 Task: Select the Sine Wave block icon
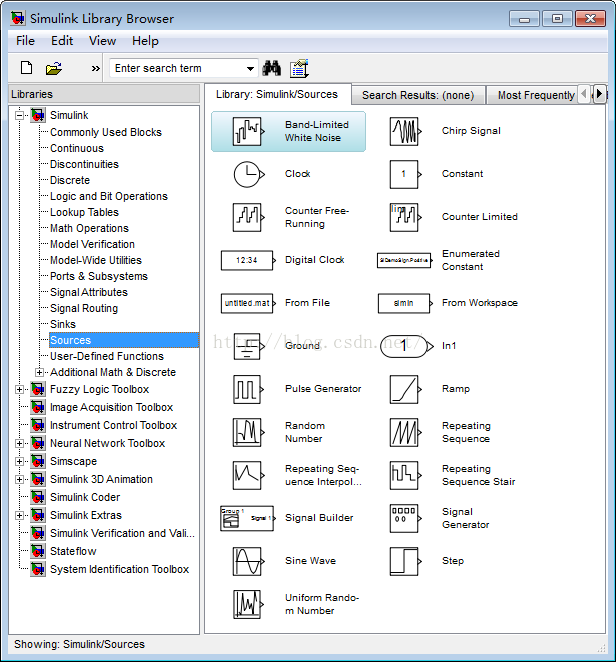pos(249,562)
